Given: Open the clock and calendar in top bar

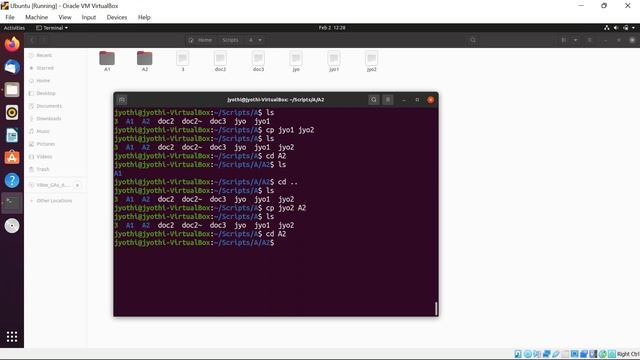Looking at the screenshot, I should click(332, 28).
